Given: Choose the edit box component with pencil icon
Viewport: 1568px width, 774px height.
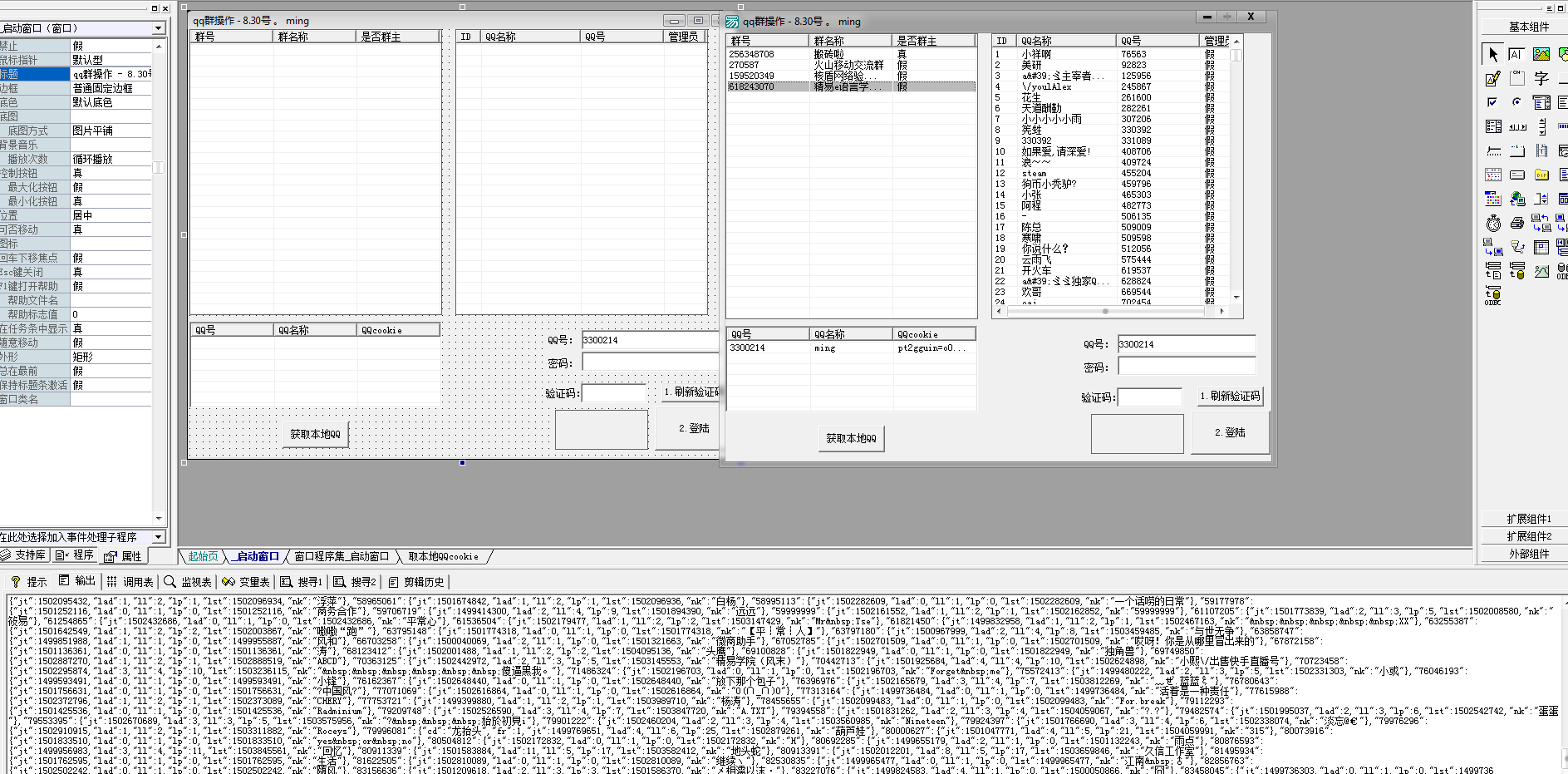Looking at the screenshot, I should point(1492,79).
